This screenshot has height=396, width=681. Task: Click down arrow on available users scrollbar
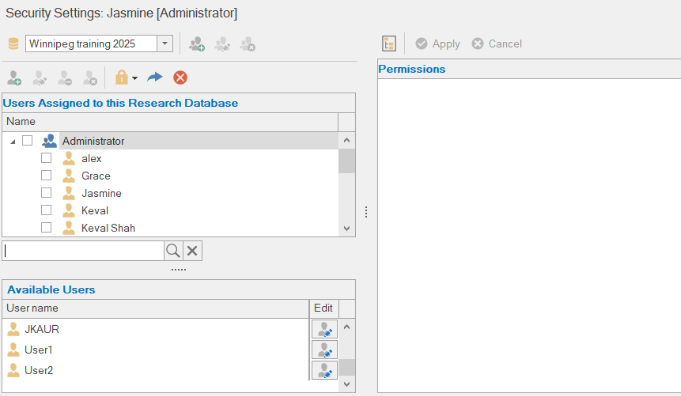pyautogui.click(x=347, y=384)
